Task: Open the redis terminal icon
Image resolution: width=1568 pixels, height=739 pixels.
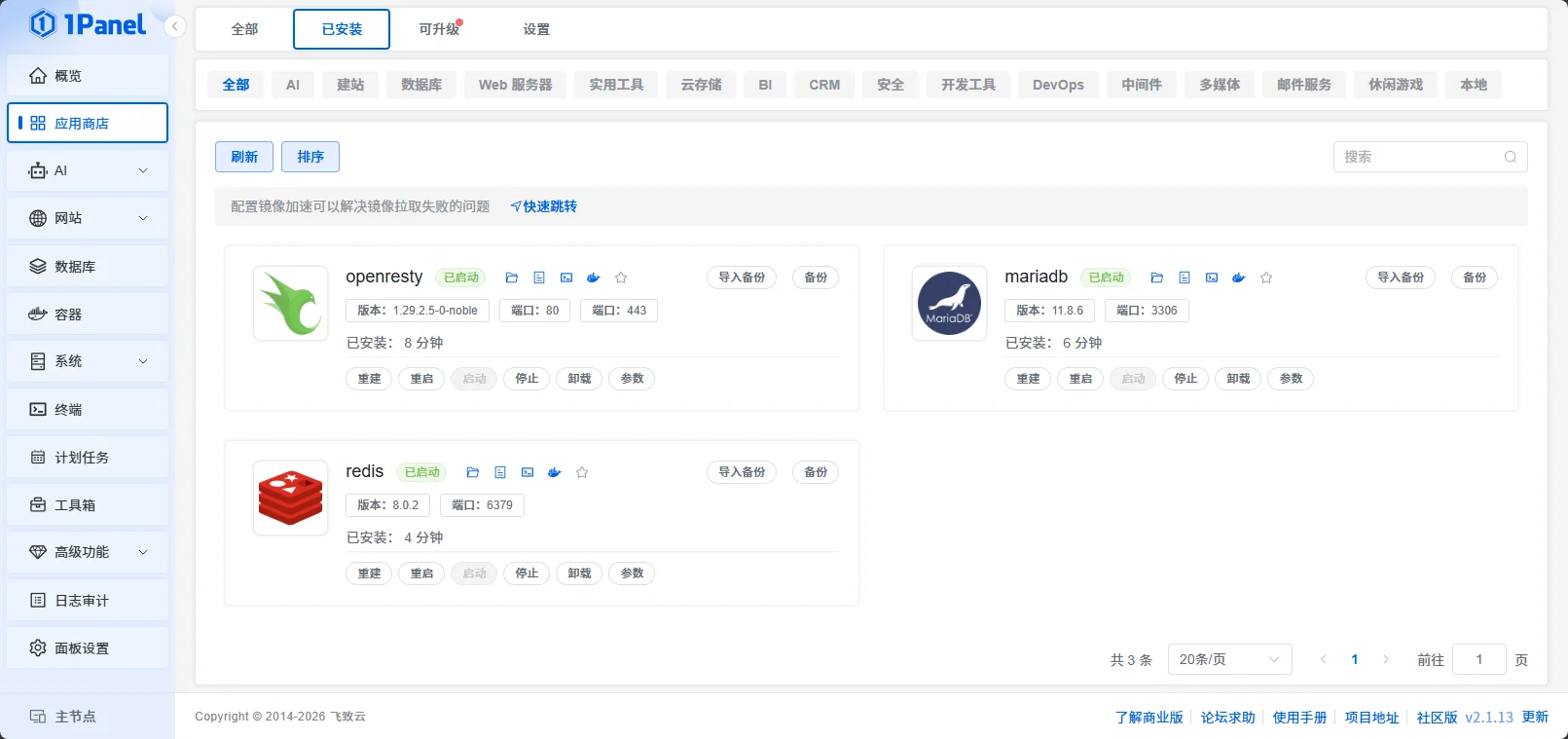Action: tap(528, 472)
